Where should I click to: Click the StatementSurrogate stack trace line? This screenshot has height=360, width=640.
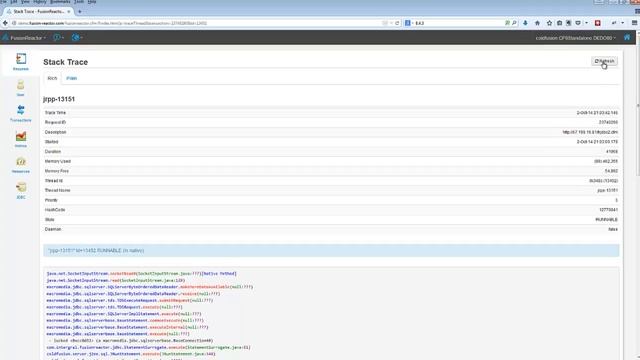(148, 347)
